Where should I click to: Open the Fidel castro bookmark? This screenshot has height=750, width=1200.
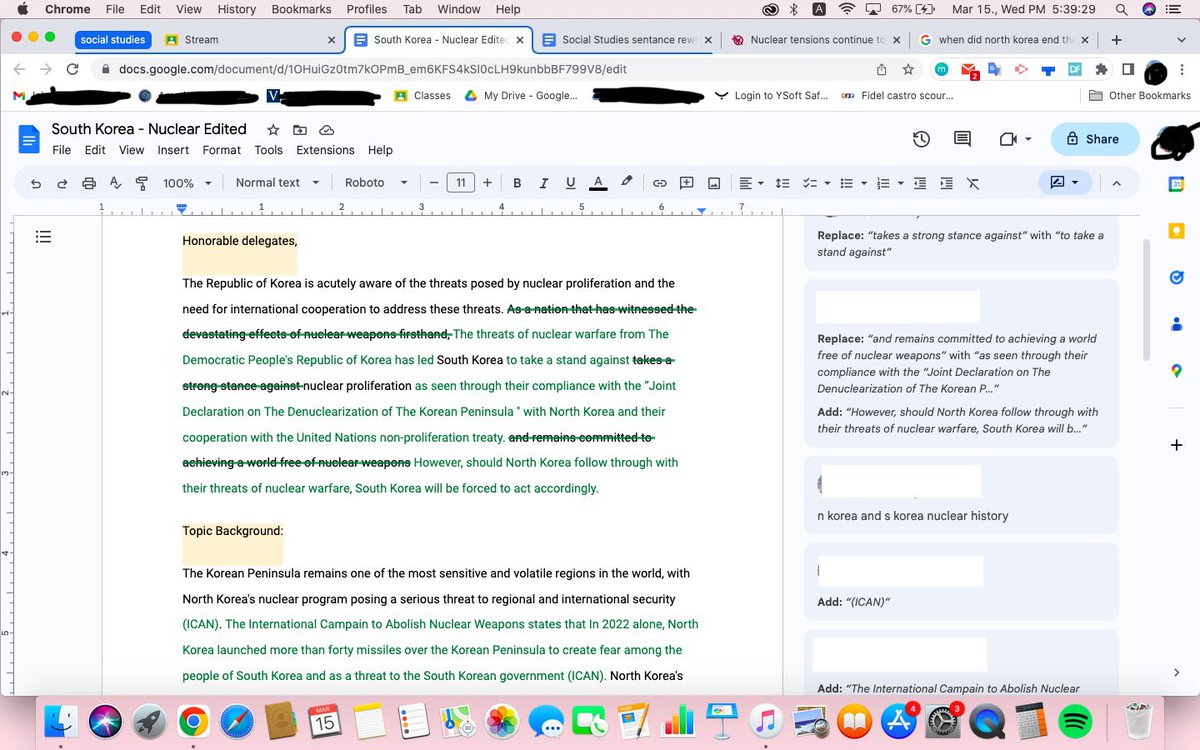click(897, 96)
